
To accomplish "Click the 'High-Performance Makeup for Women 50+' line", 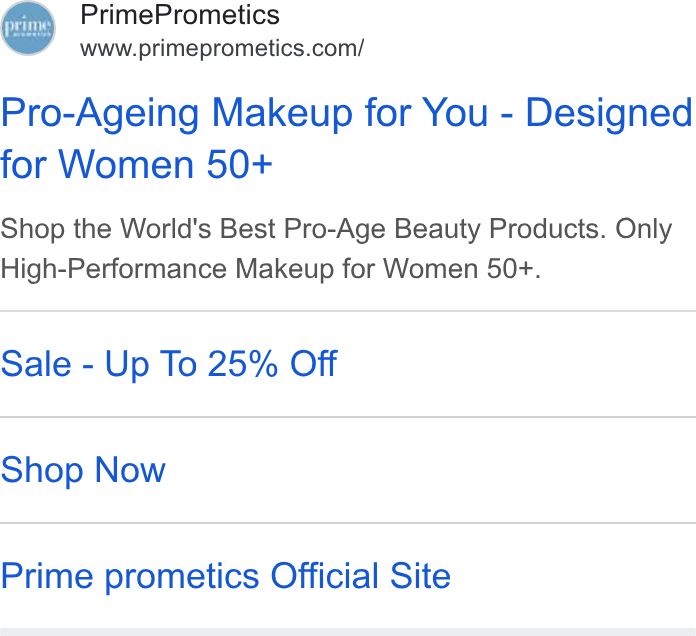I will coord(271,269).
